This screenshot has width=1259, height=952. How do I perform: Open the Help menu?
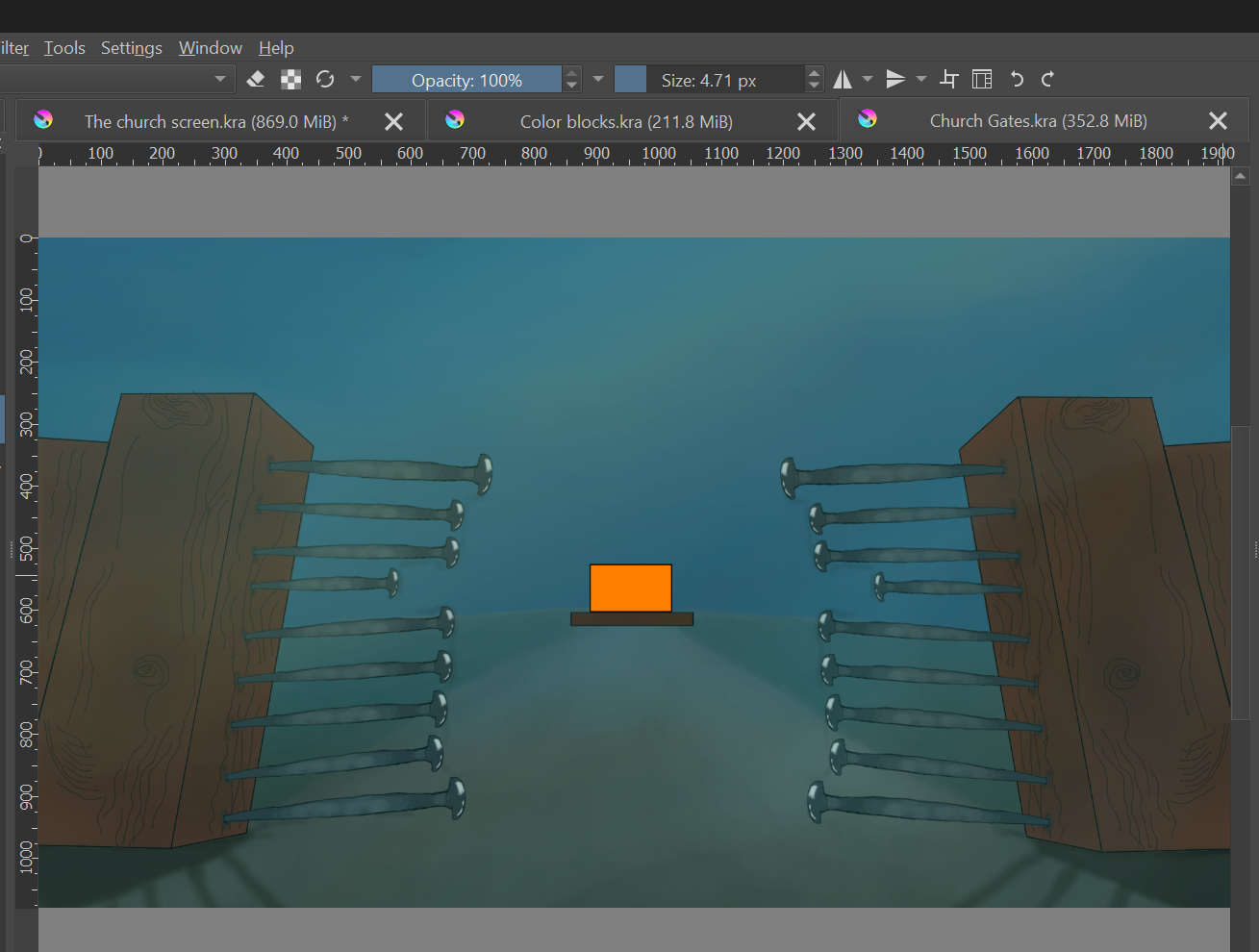pyautogui.click(x=276, y=47)
